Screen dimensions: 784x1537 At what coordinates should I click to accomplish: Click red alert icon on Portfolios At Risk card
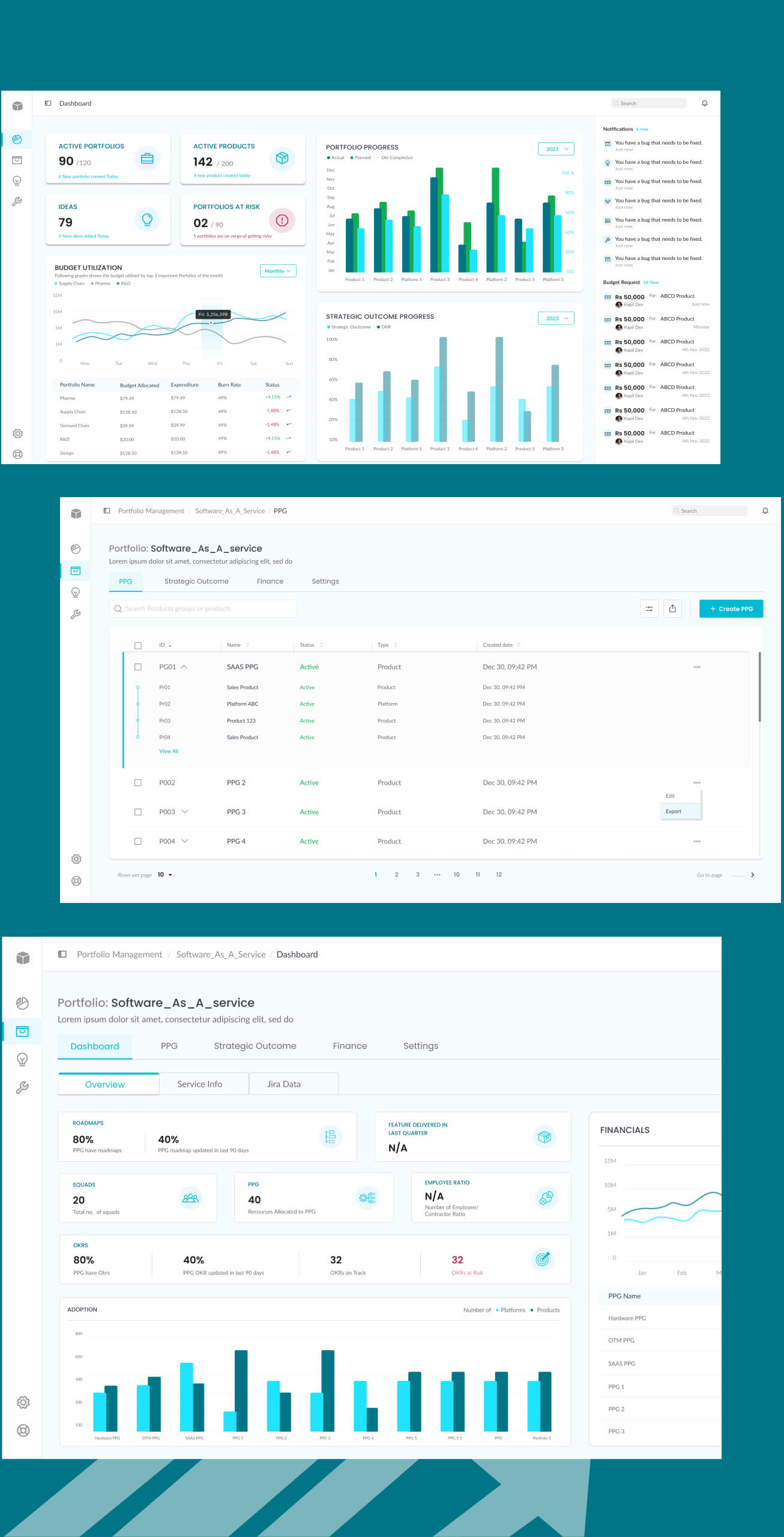(x=282, y=220)
